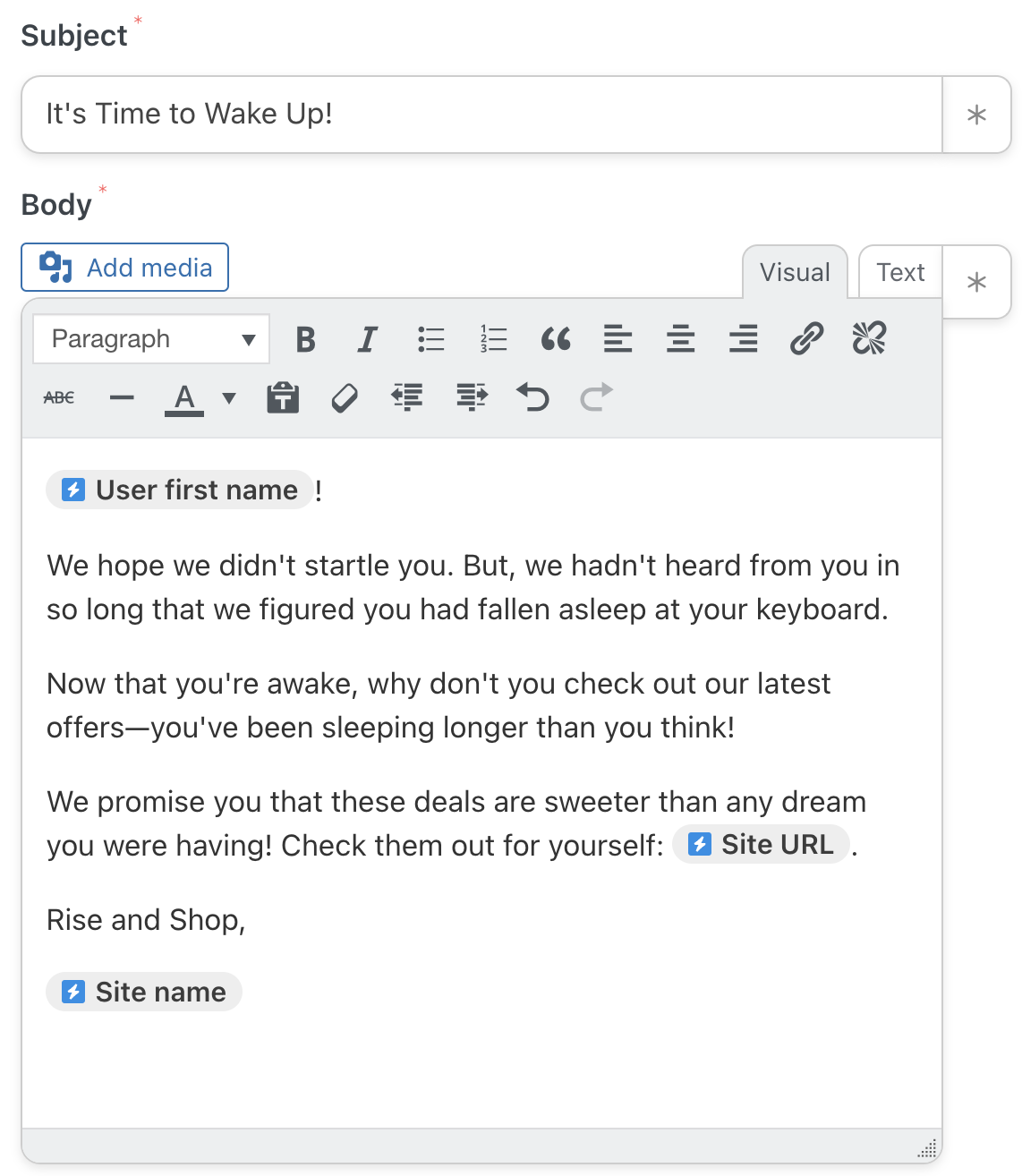
Task: Click the Add media button
Action: (x=125, y=268)
